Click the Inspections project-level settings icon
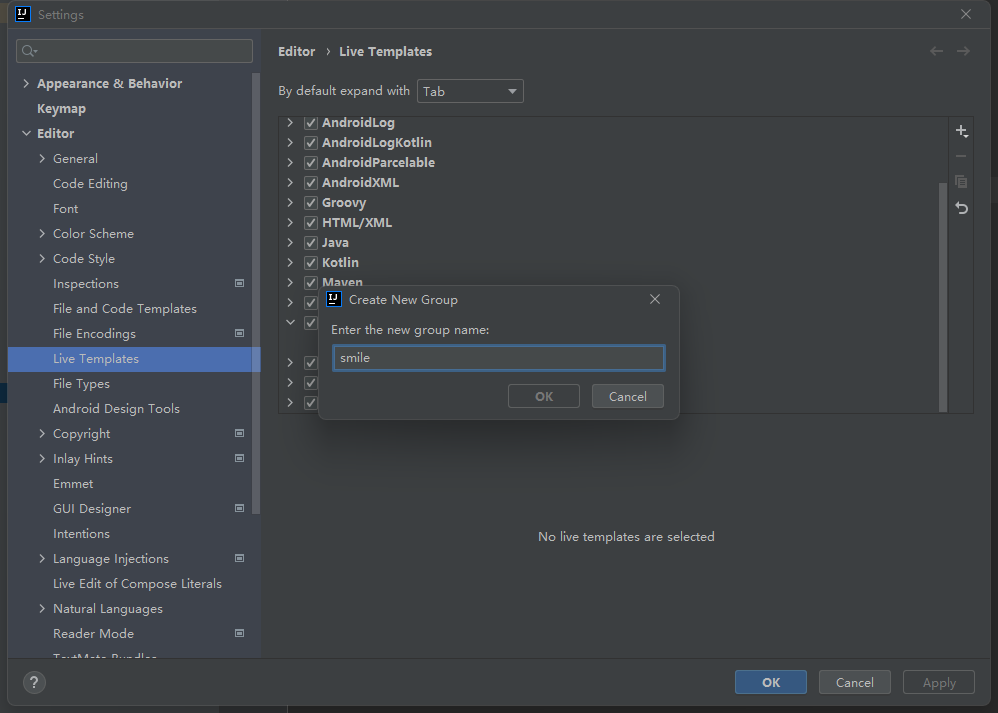 point(239,283)
